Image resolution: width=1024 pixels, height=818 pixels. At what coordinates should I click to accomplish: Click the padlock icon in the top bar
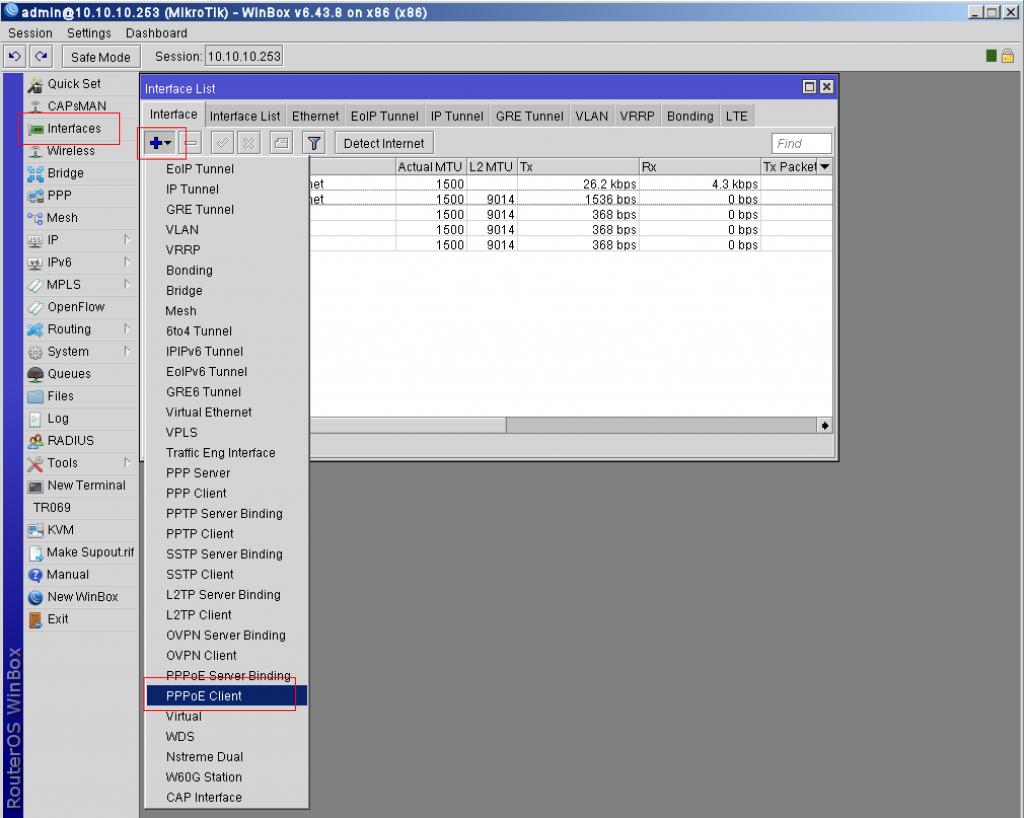(x=1008, y=56)
